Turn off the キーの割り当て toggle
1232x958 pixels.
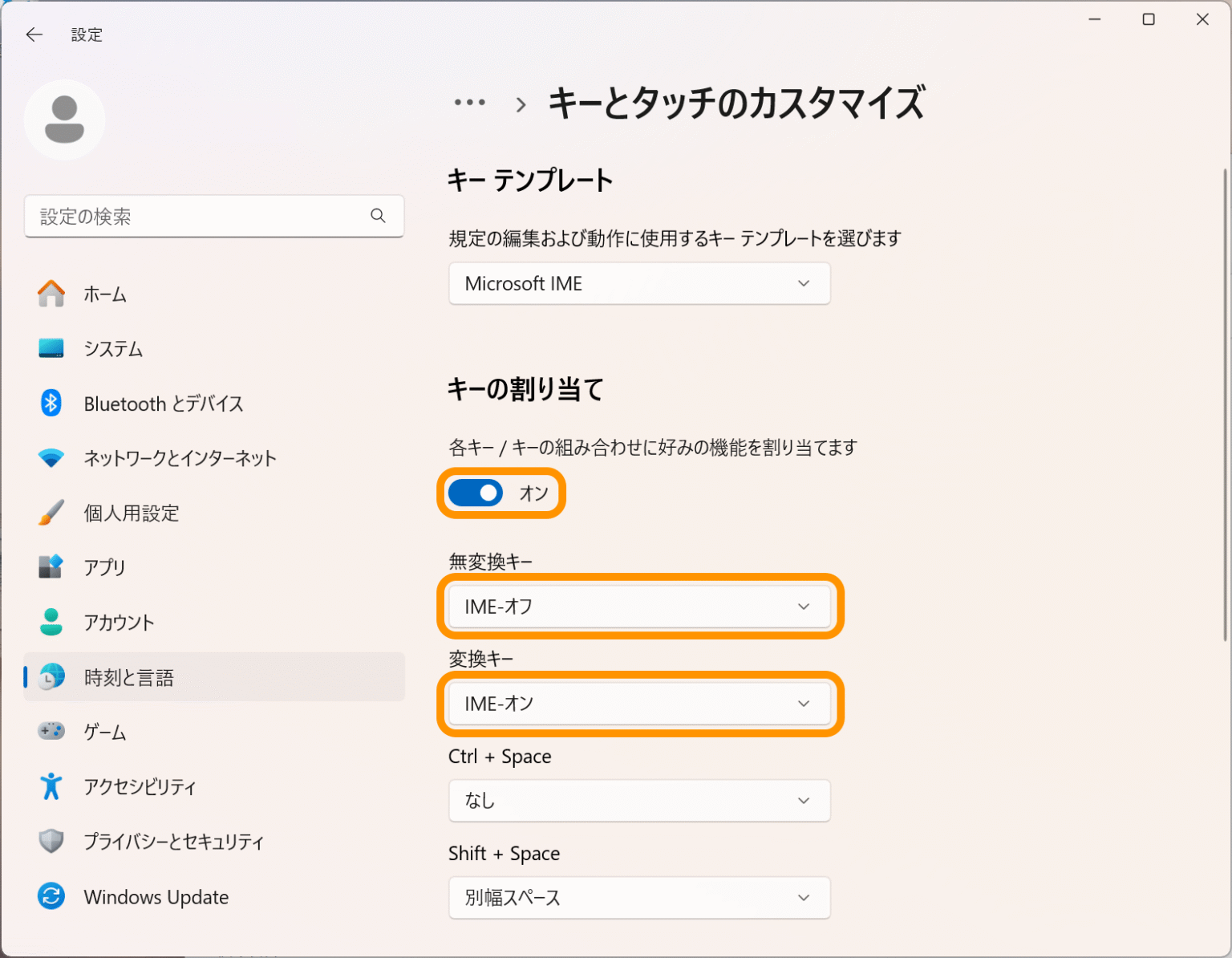click(x=476, y=493)
